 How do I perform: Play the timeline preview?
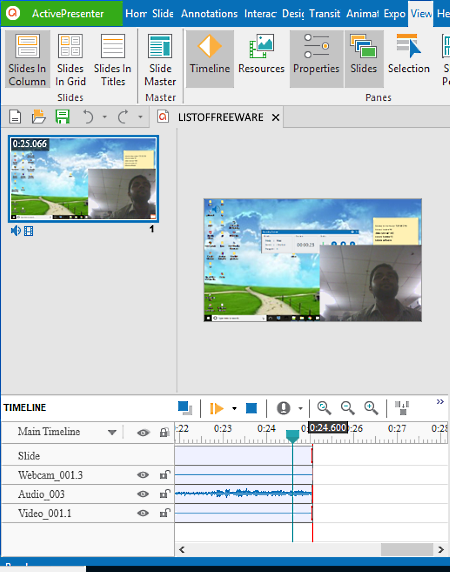coord(217,408)
